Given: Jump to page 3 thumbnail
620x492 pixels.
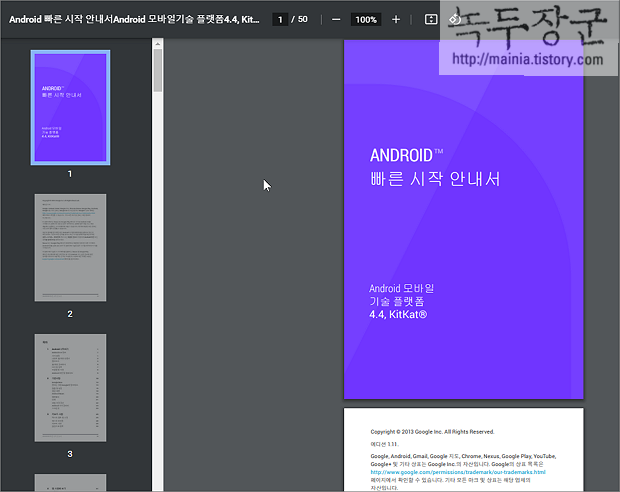Looking at the screenshot, I should (x=70, y=388).
